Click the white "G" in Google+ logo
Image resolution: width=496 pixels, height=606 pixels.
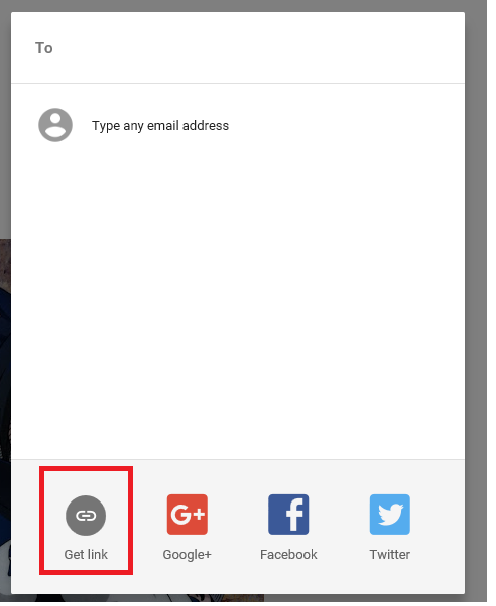click(x=180, y=514)
